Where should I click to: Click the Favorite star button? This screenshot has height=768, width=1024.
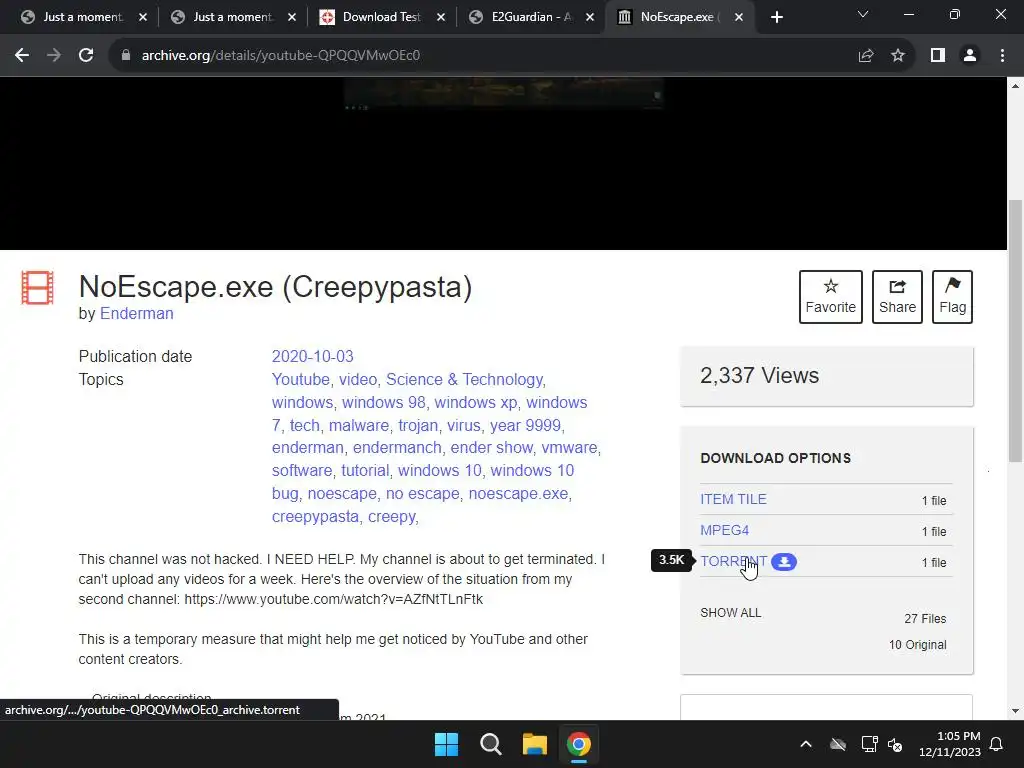pos(831,296)
